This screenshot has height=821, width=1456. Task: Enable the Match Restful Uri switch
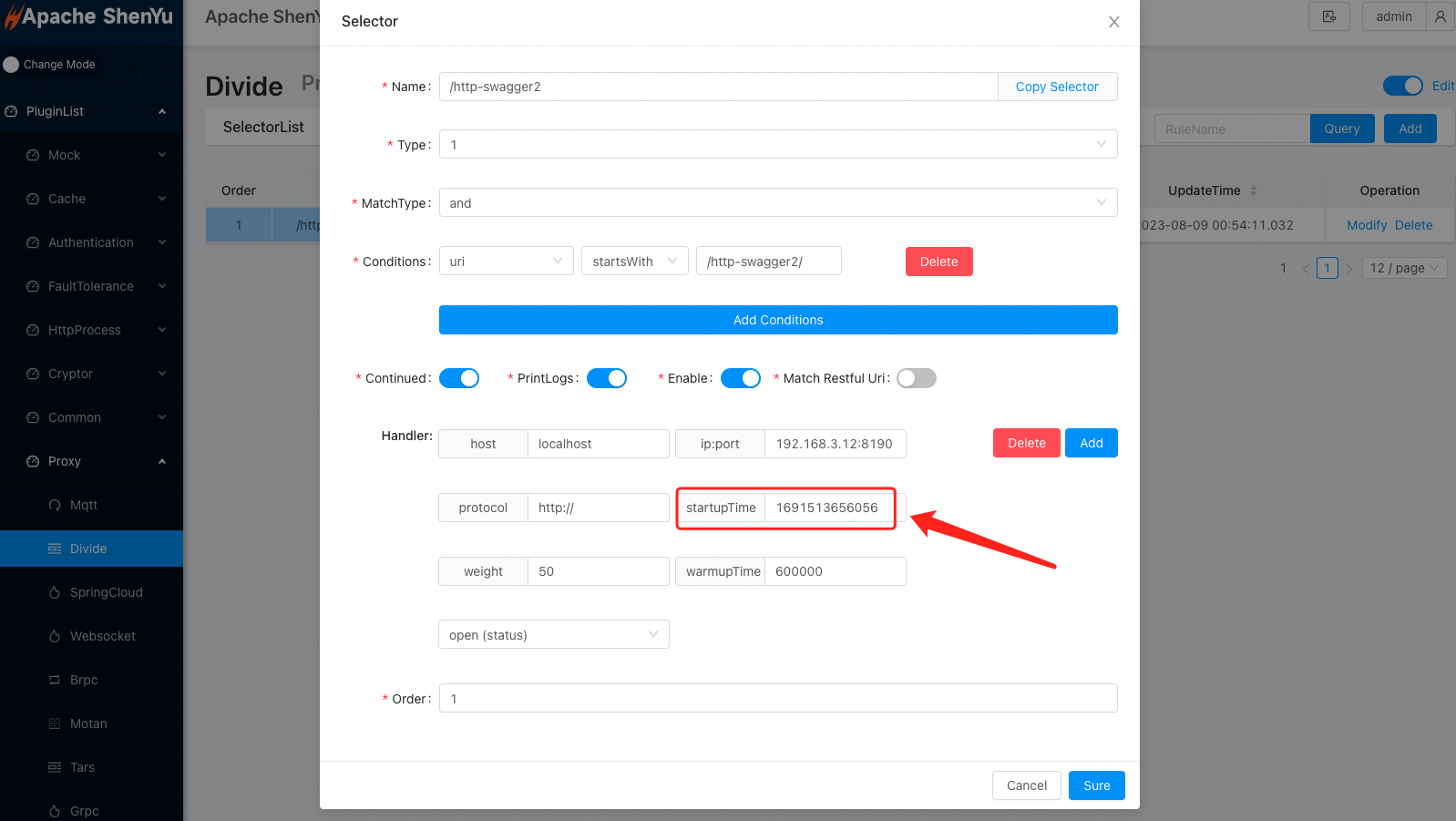(916, 378)
